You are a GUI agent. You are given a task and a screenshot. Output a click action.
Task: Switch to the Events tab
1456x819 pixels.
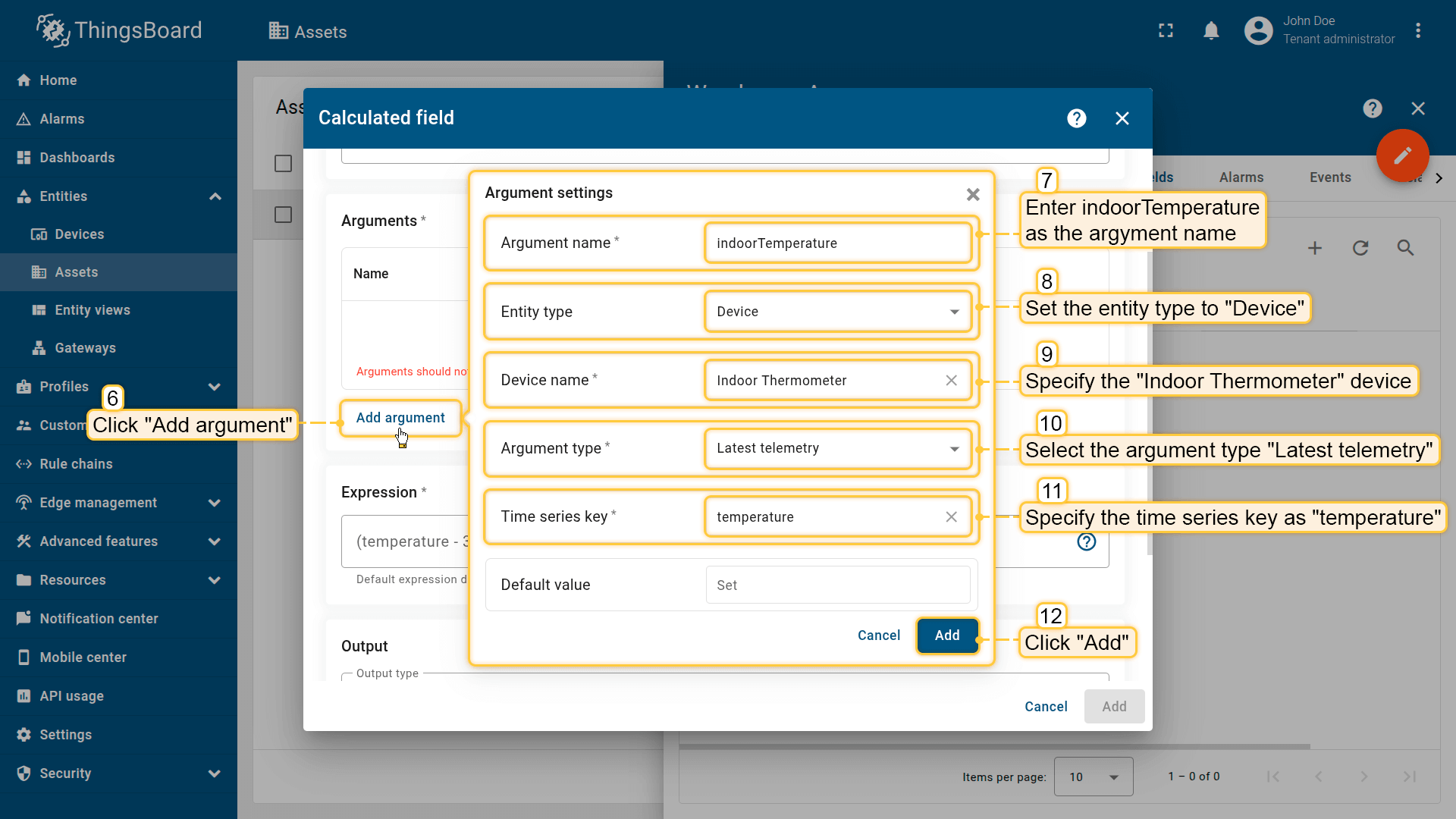1329,177
